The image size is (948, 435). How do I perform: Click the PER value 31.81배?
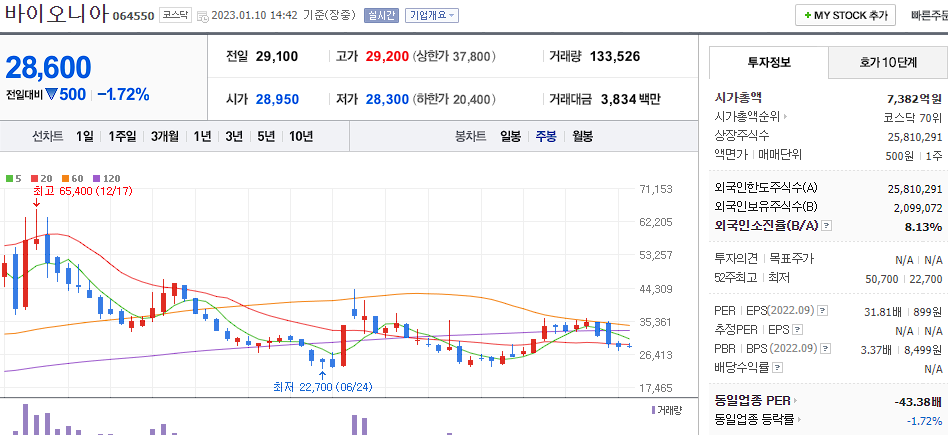pos(883,312)
